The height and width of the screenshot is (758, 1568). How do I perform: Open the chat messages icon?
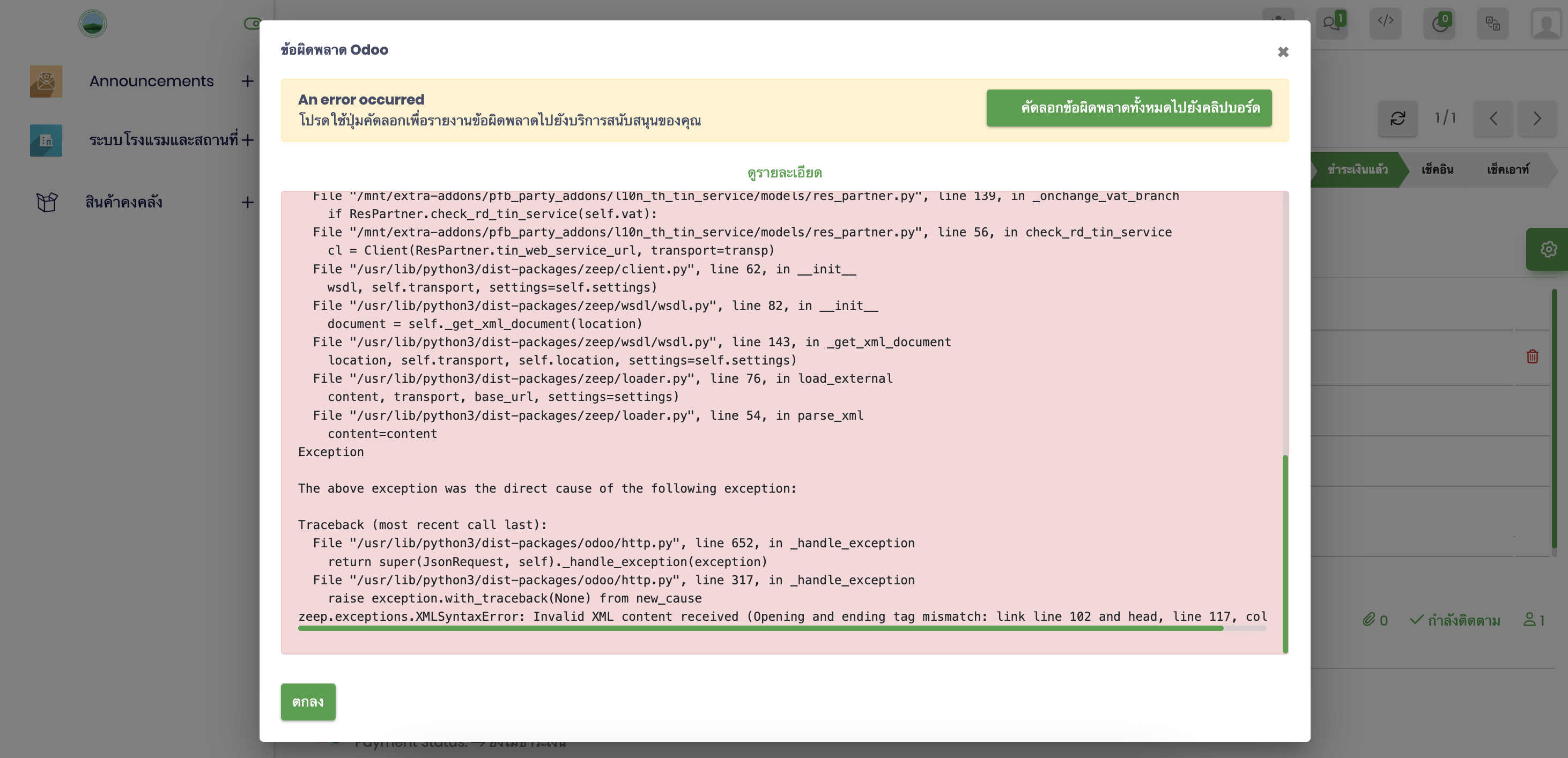[1331, 23]
